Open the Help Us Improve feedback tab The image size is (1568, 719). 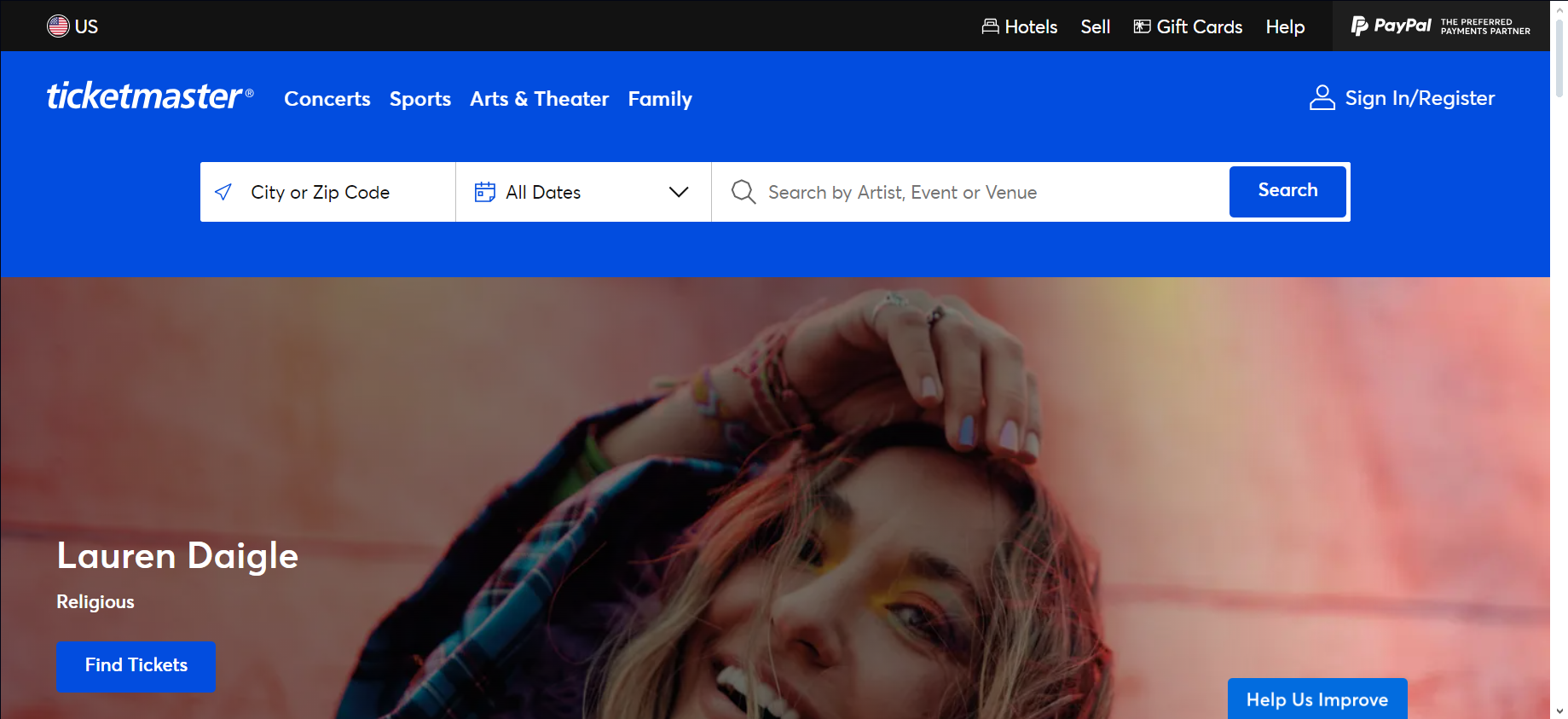(x=1317, y=699)
